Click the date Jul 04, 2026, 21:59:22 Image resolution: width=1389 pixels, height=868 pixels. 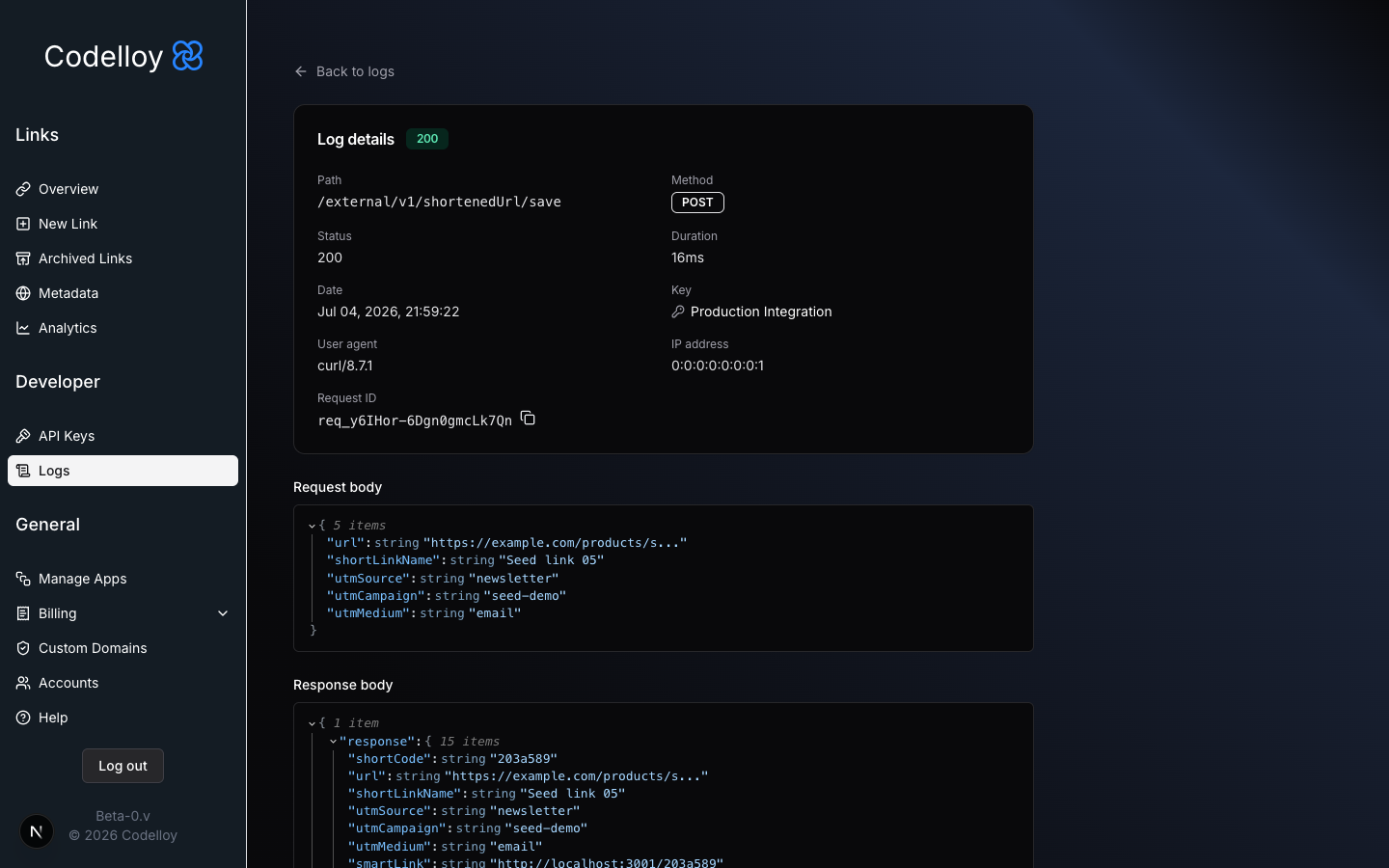point(389,312)
